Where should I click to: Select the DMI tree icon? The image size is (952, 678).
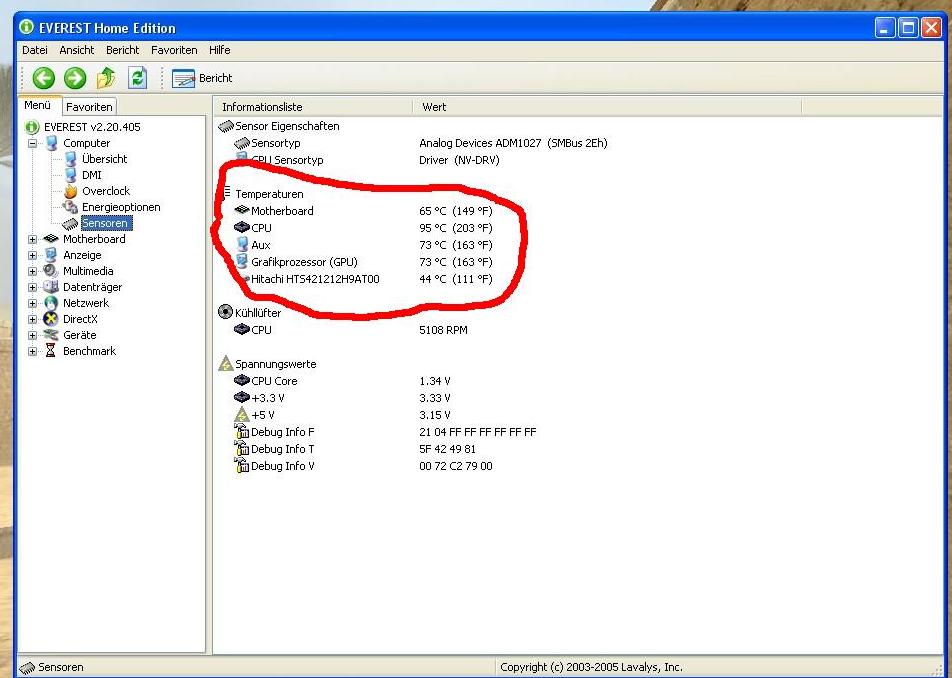(x=71, y=175)
